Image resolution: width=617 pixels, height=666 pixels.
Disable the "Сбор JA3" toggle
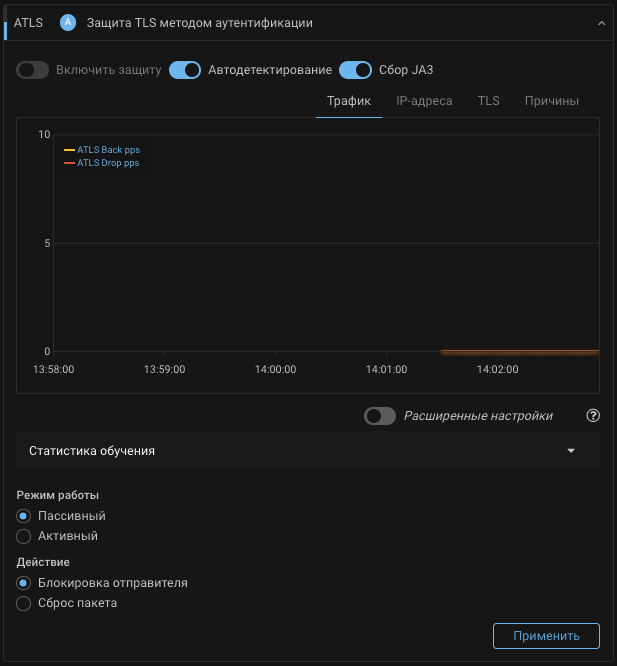(x=355, y=70)
